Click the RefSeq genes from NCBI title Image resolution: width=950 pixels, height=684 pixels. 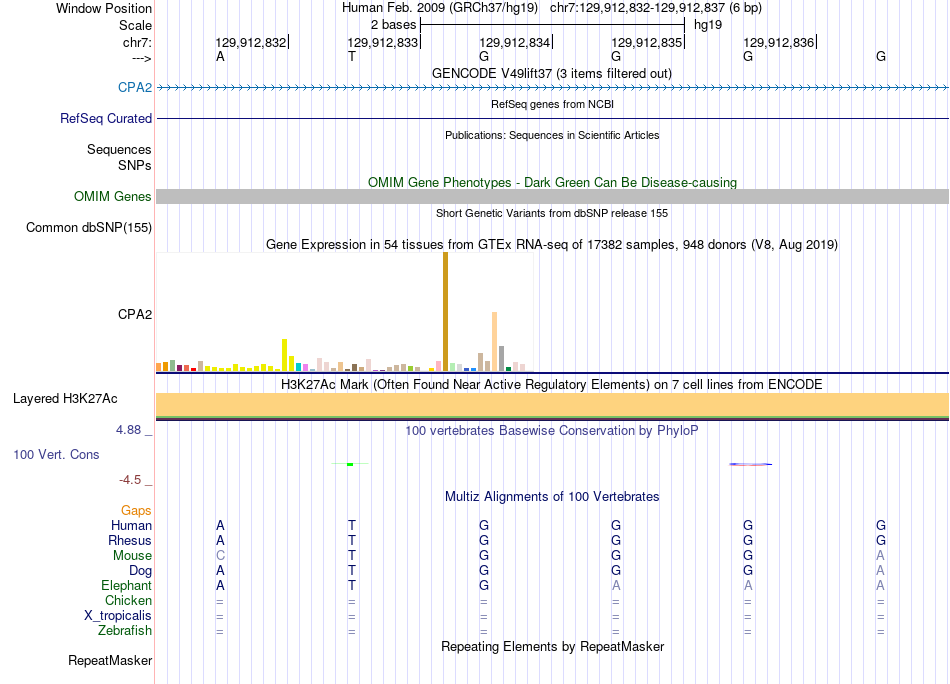tap(553, 104)
